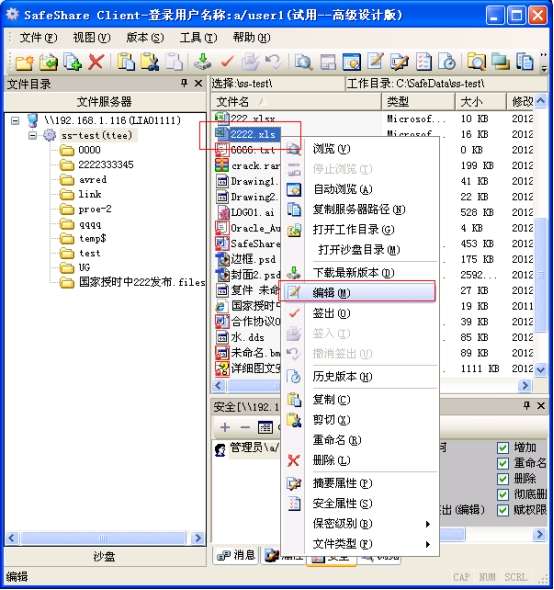Close the 文件目录 panel
The width and height of the screenshot is (554, 590).
[198, 83]
